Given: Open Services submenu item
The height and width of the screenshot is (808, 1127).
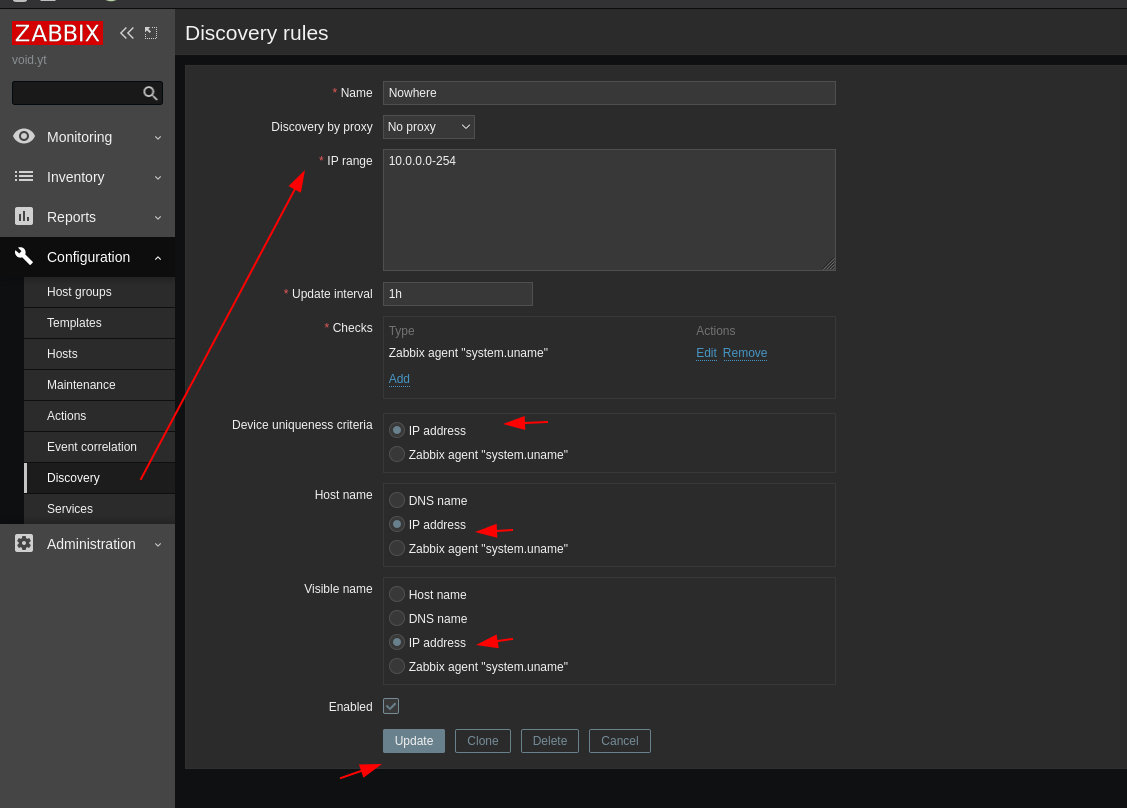Looking at the screenshot, I should click(99, 508).
